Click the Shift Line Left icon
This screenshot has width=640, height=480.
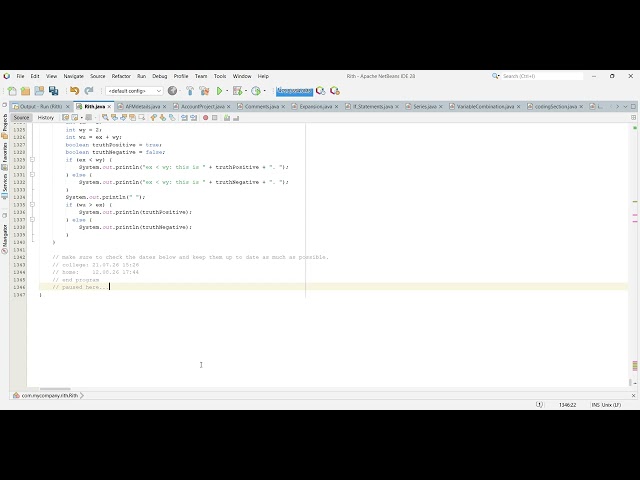point(184,118)
